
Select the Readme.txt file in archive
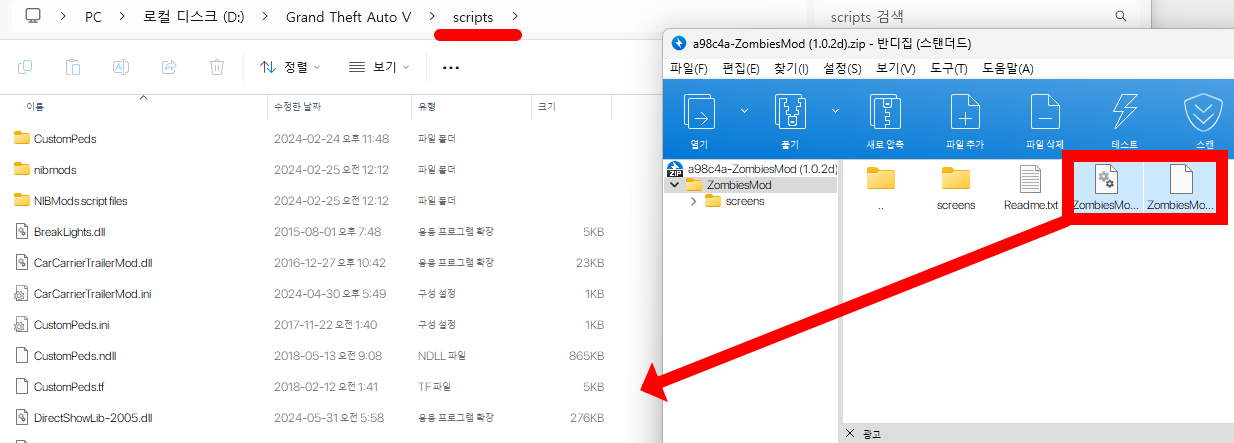[x=1030, y=187]
